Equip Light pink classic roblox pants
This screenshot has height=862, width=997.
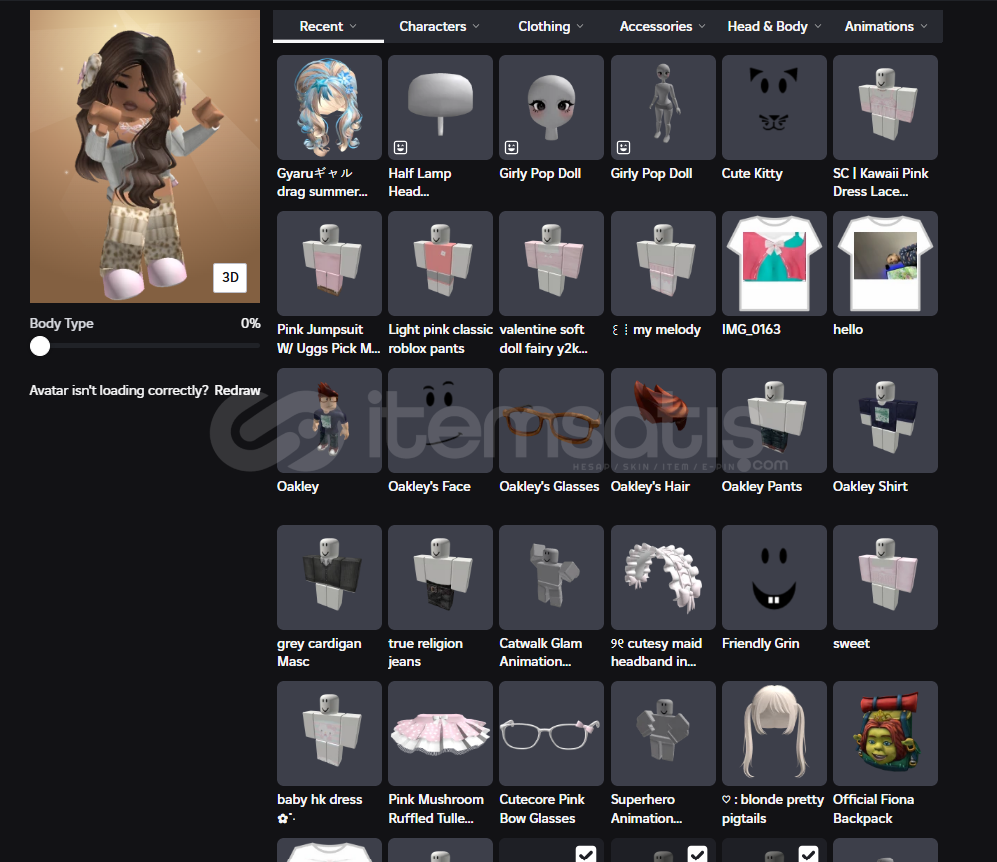pyautogui.click(x=440, y=263)
